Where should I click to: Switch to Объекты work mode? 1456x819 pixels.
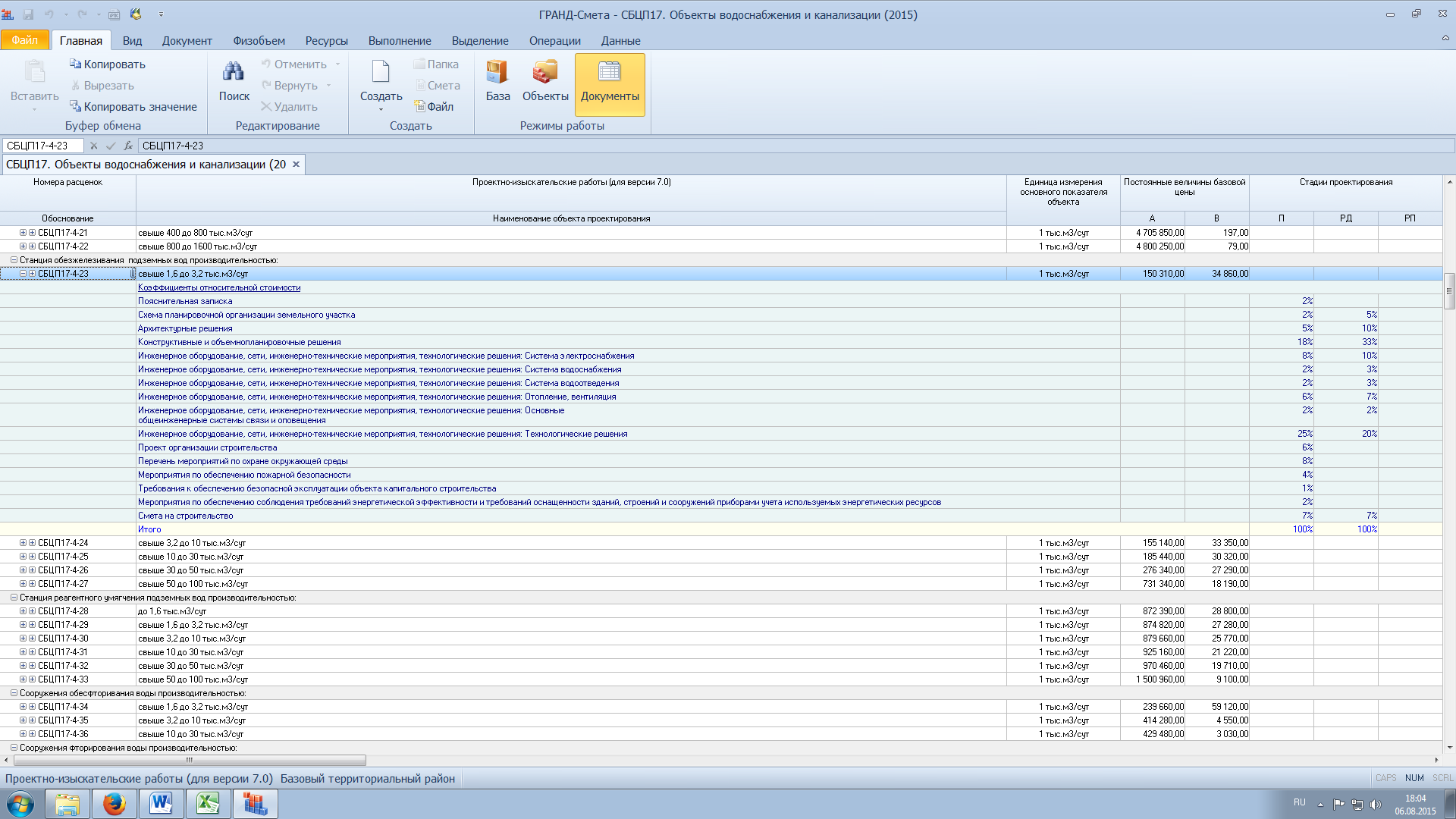[544, 73]
